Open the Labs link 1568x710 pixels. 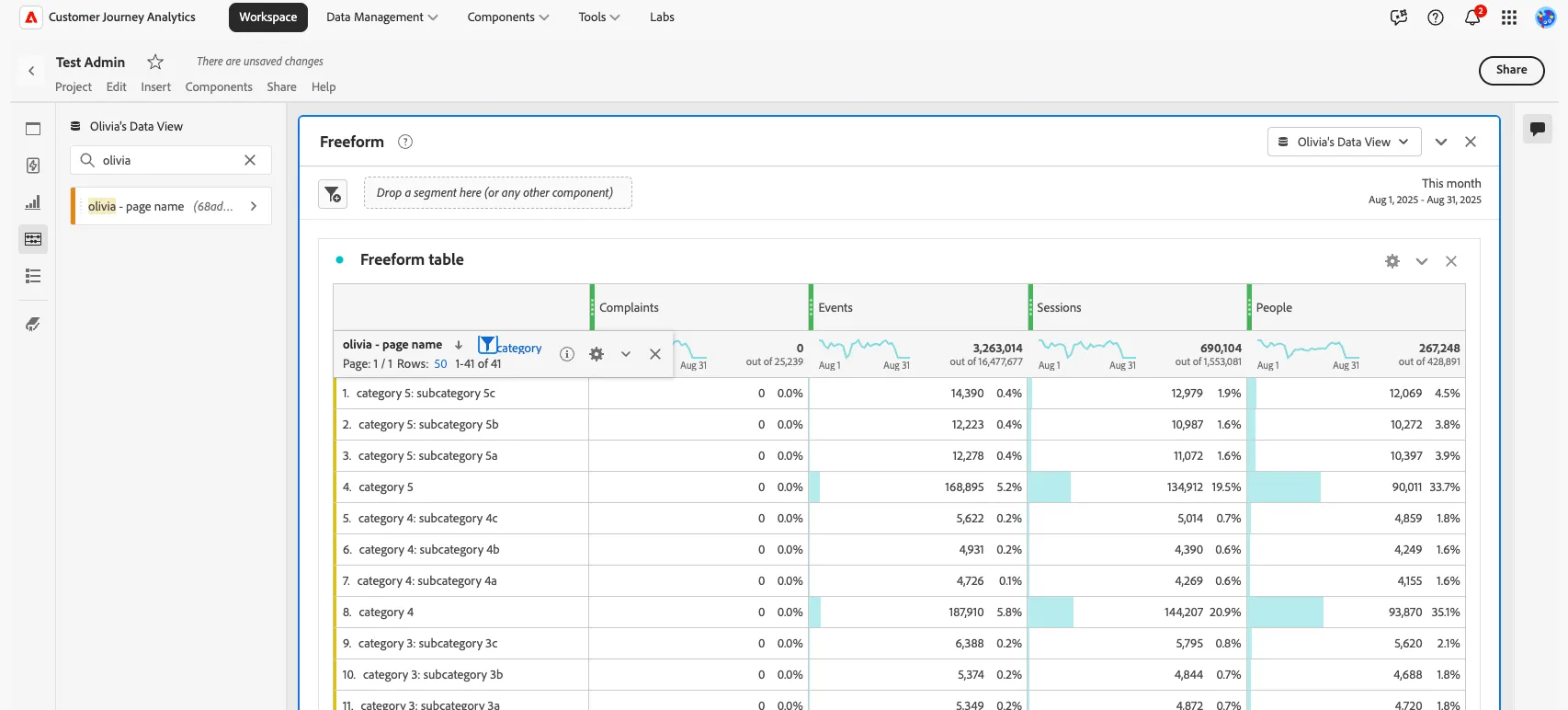pyautogui.click(x=662, y=17)
